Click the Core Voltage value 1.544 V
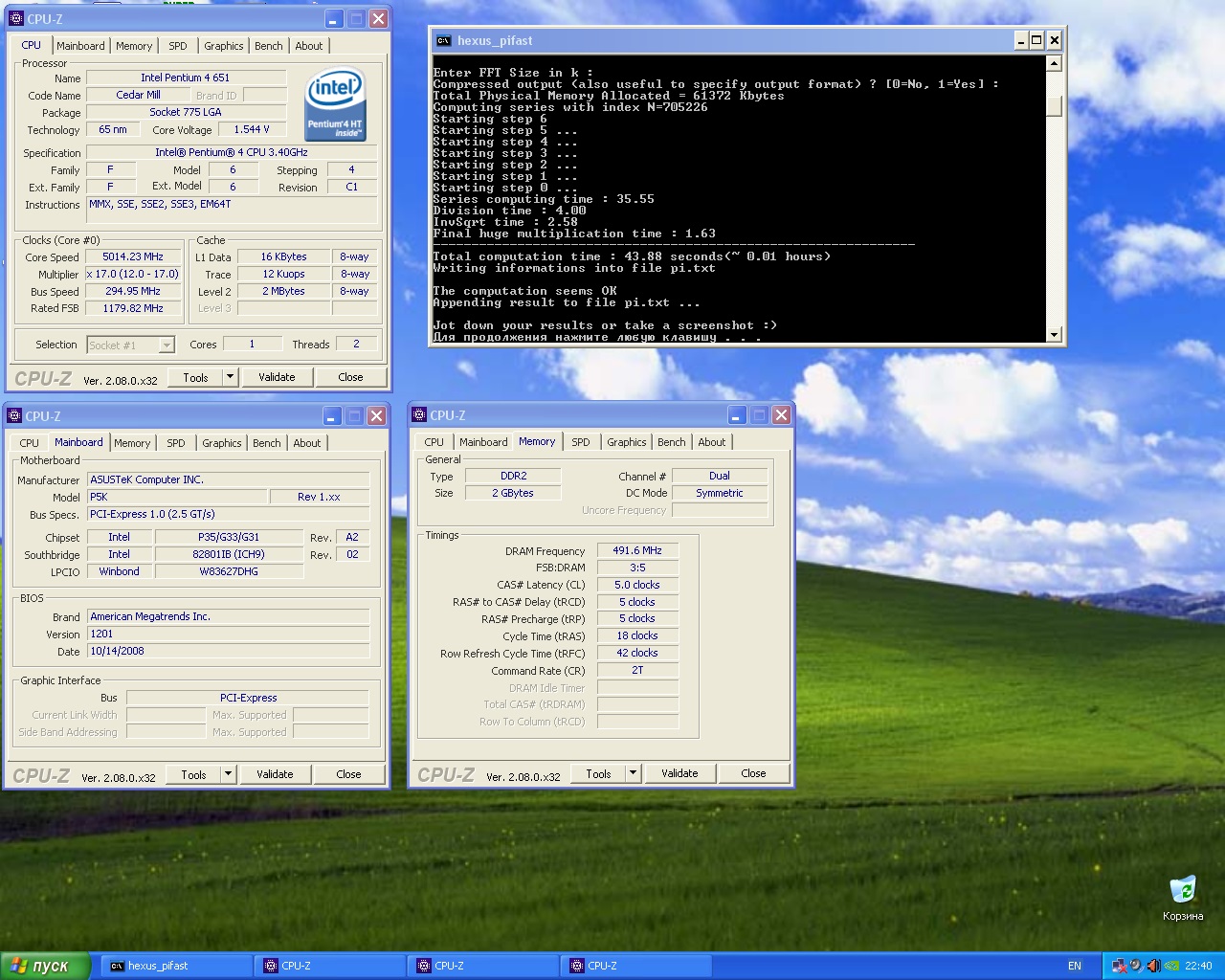The image size is (1225, 980). [x=252, y=129]
